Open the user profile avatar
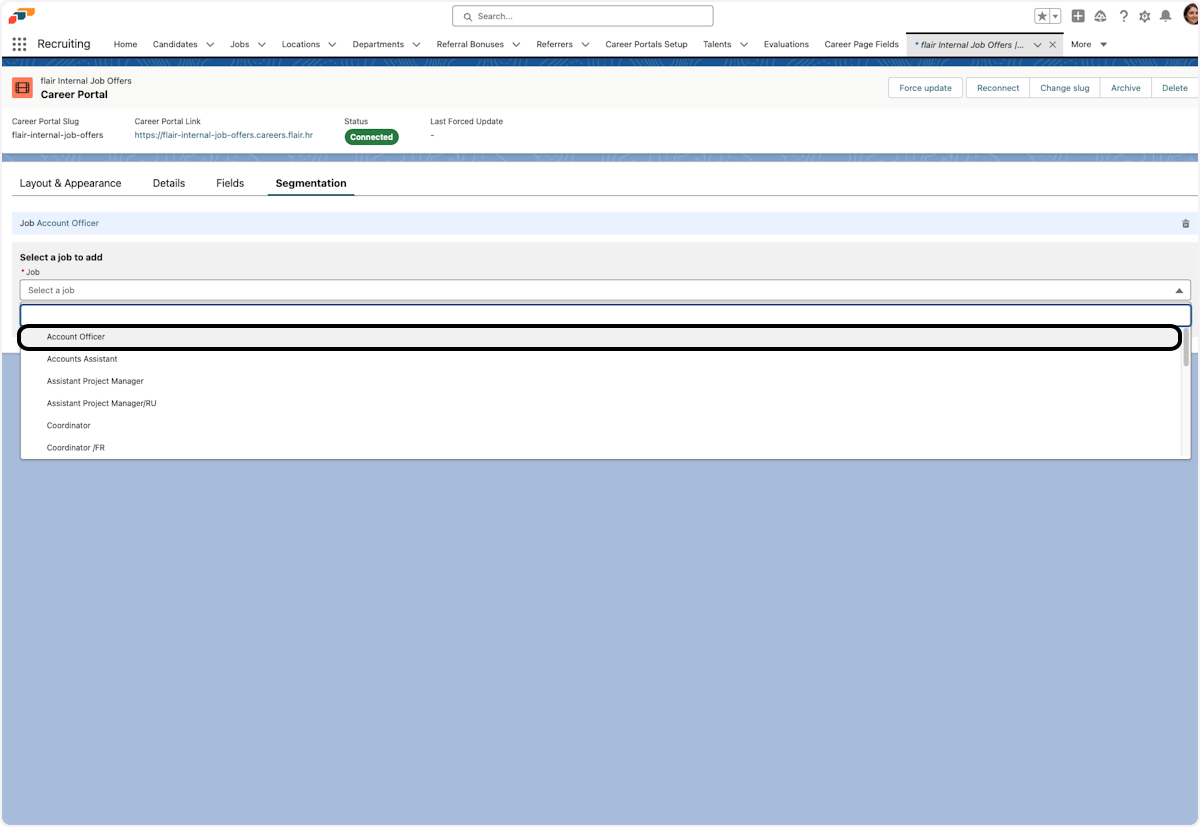The height and width of the screenshot is (827, 1200). [1186, 15]
